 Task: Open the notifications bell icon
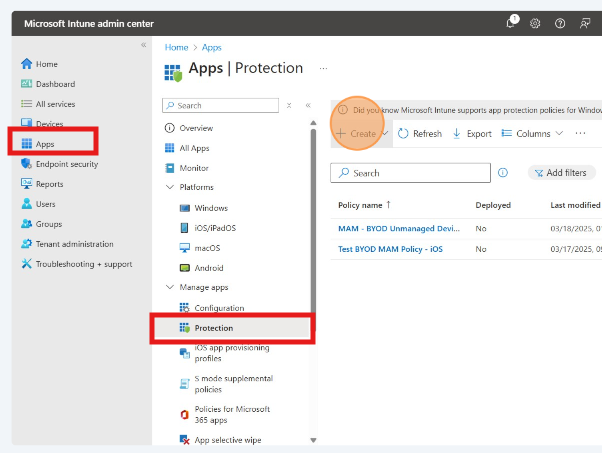pyautogui.click(x=511, y=23)
